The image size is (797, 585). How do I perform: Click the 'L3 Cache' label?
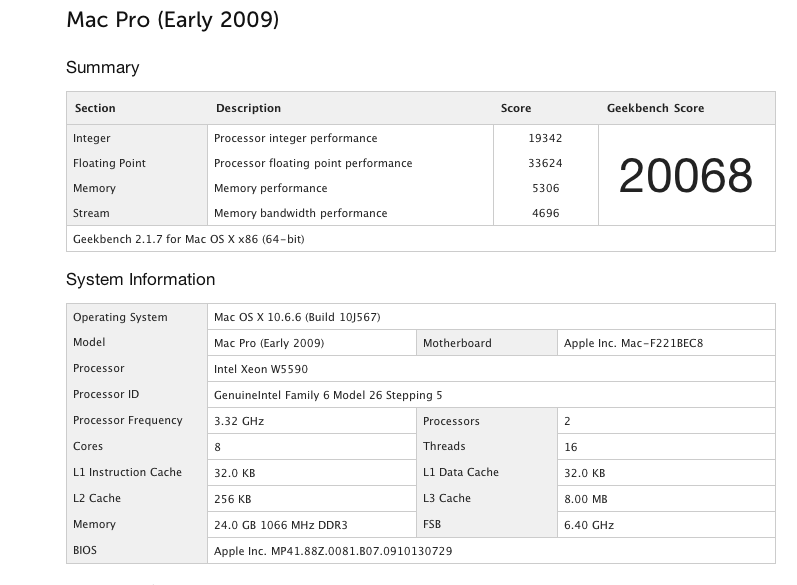[447, 498]
